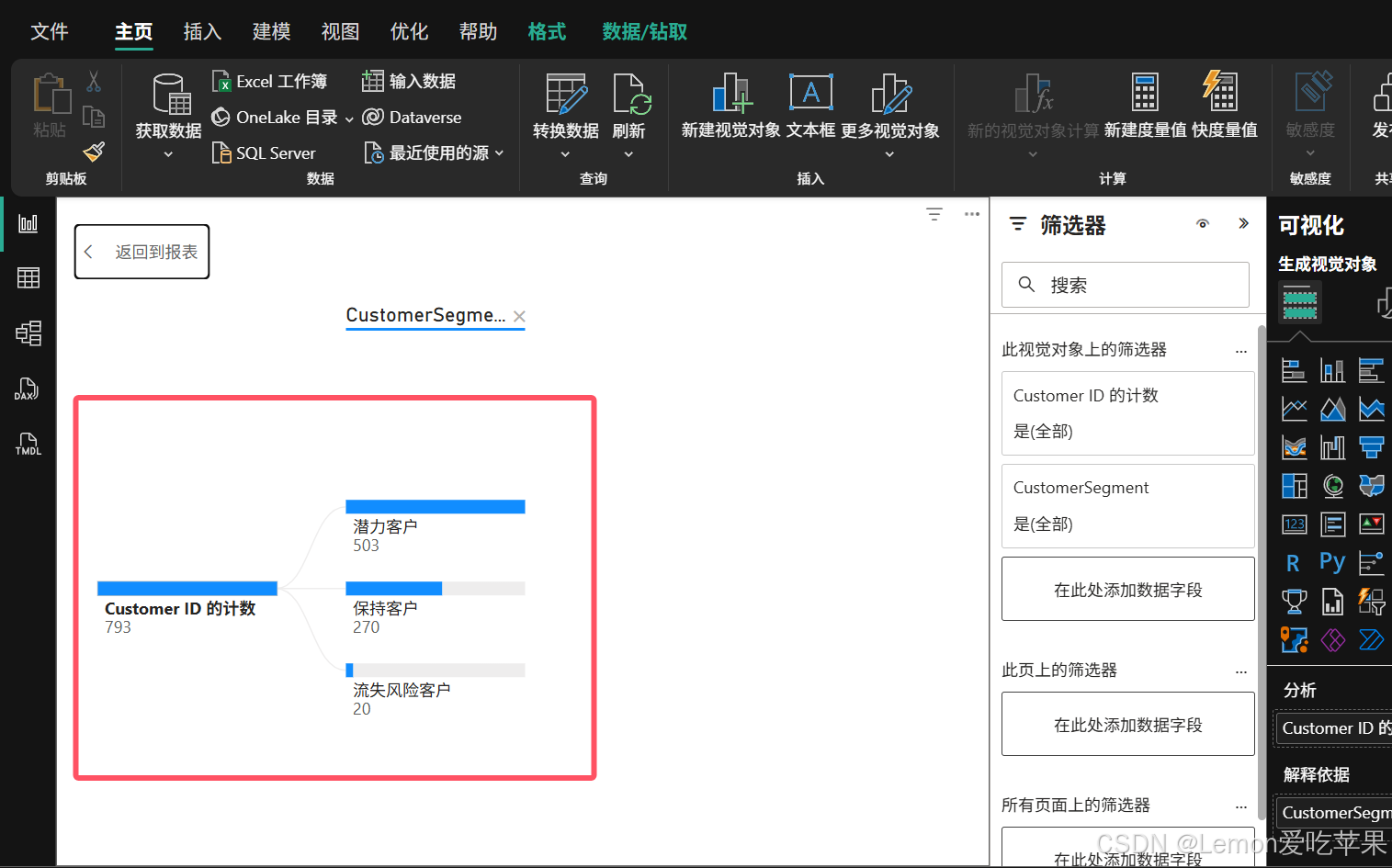The image size is (1392, 868).
Task: Select the stacked bar chart visual
Action: 1294,370
